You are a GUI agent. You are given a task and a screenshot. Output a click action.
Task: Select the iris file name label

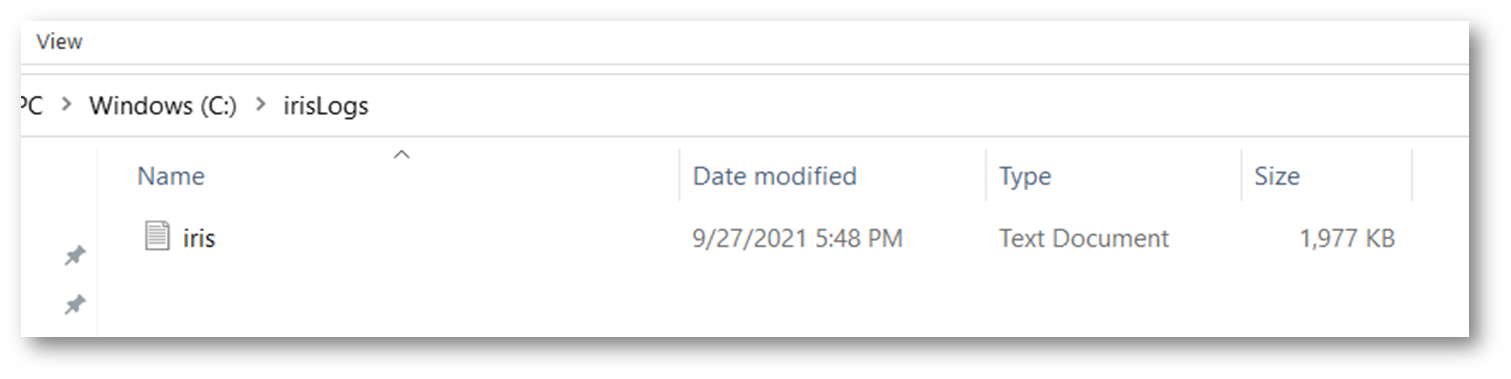(199, 238)
